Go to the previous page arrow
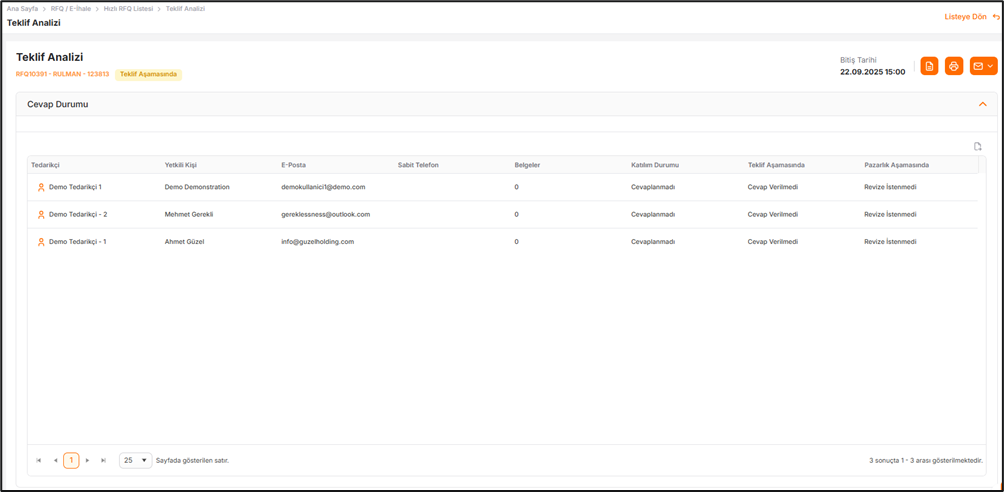 click(55, 461)
